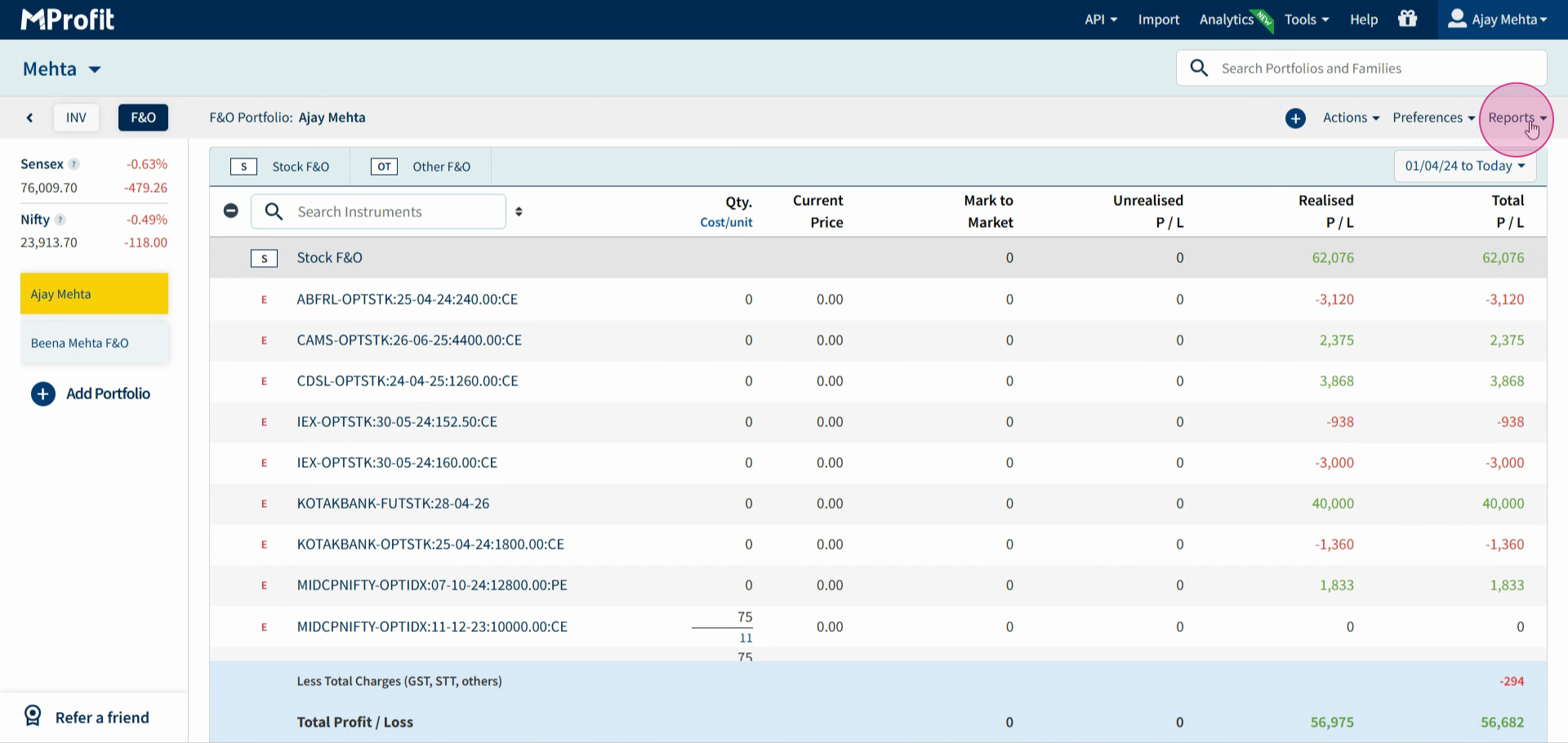Select the Beena Mehta F&O portfolio
1568x743 pixels.
tap(94, 343)
